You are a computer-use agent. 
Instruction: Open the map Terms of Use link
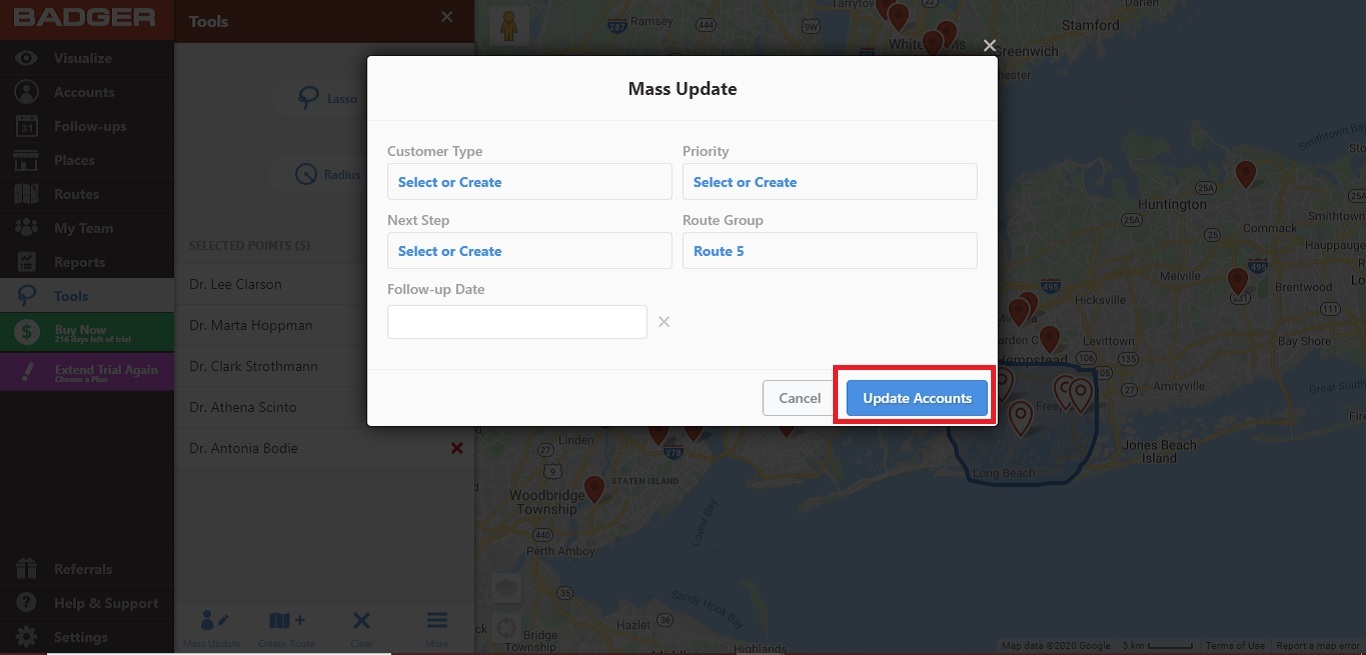point(1235,646)
